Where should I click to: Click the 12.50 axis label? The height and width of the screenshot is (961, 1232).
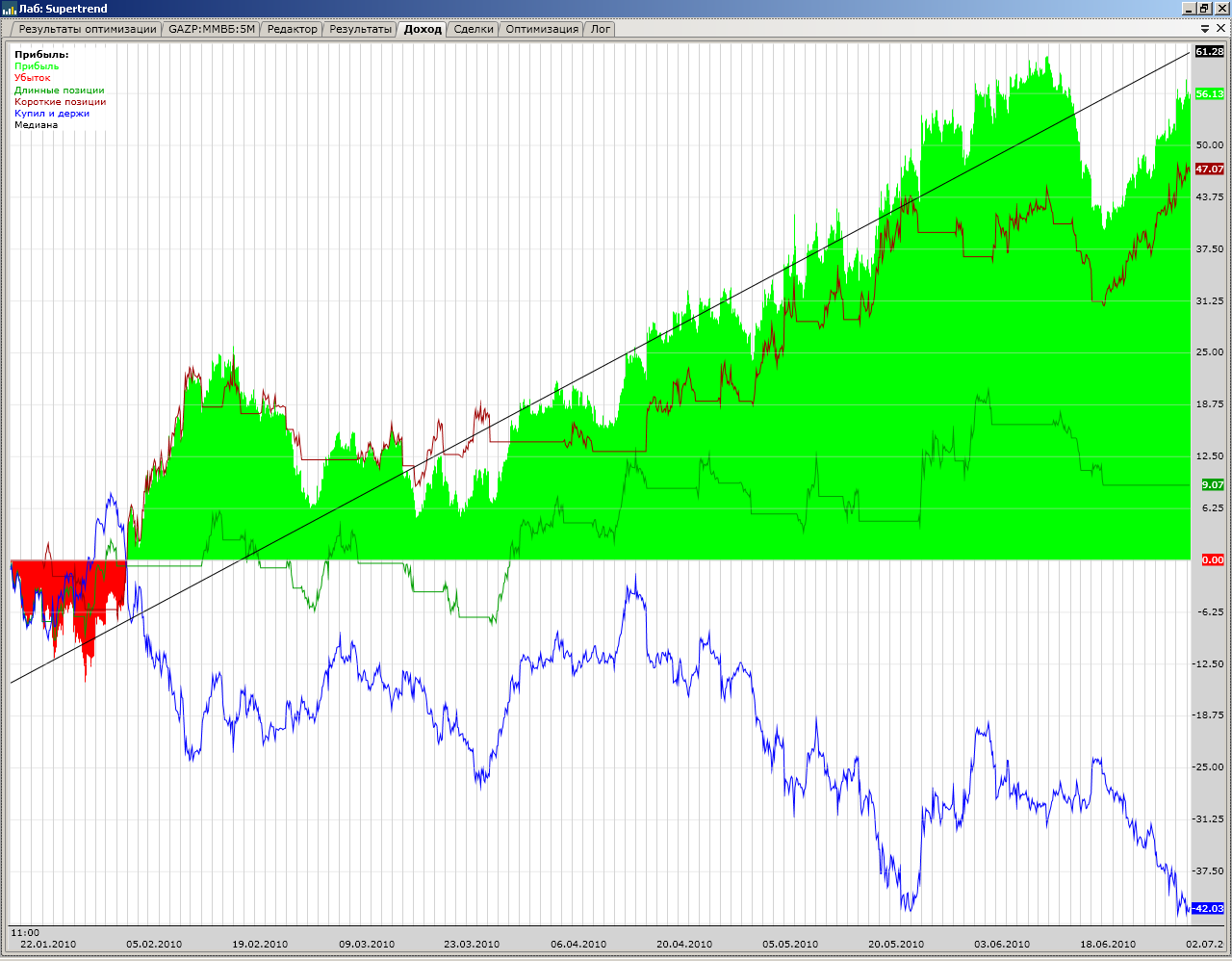pos(1210,456)
